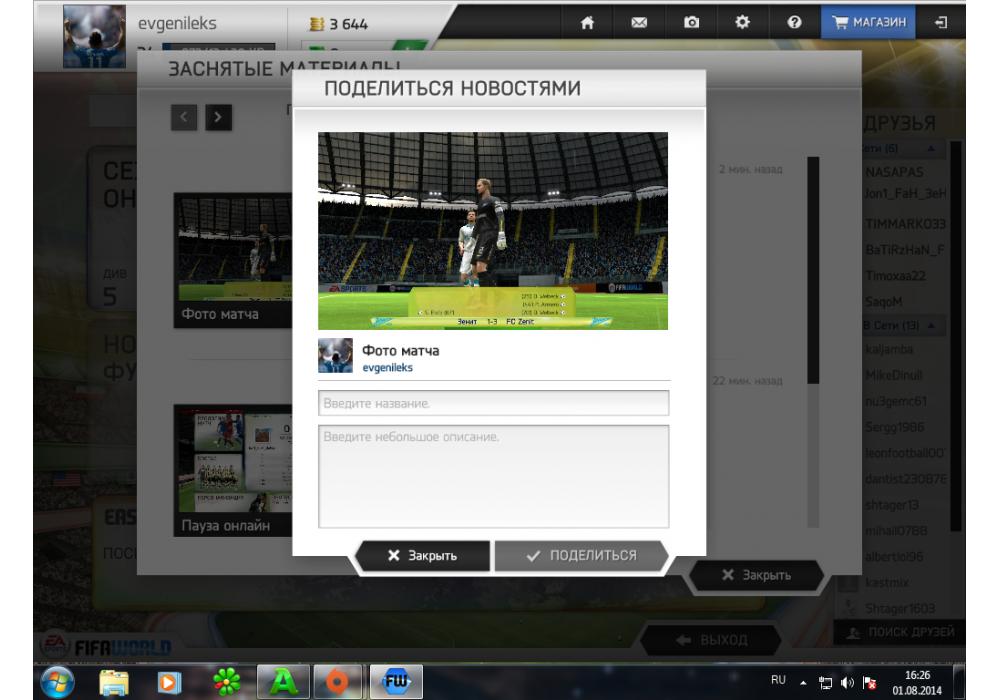Click the FIFA World logo
This screenshot has width=1000, height=700.
click(x=107, y=645)
